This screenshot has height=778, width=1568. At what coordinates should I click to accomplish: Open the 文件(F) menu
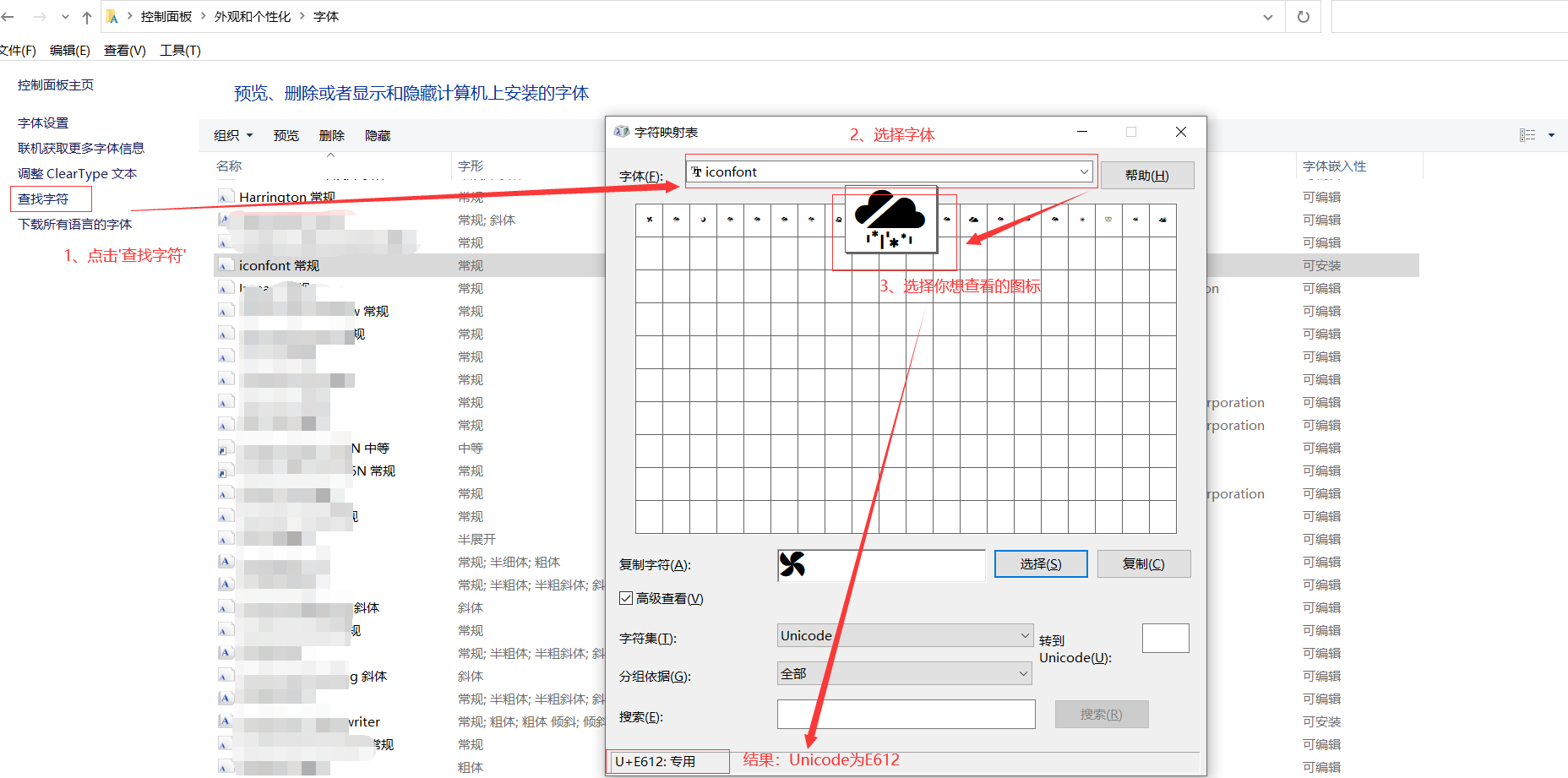click(17, 51)
